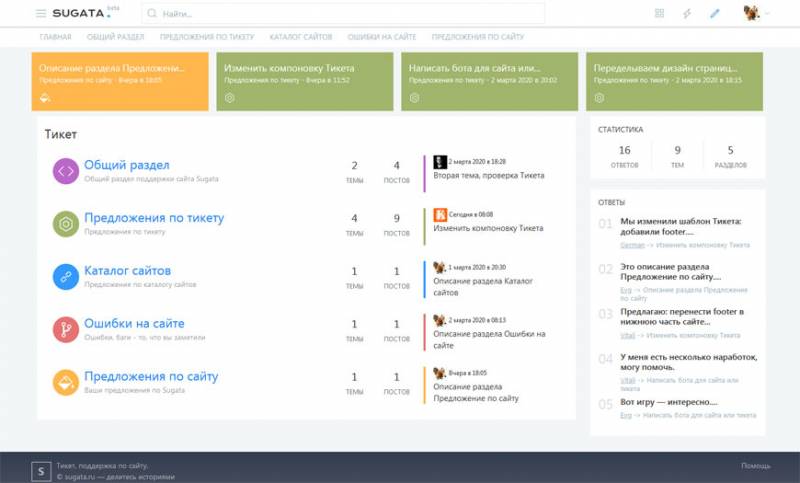Image resolution: width=800 pixels, height=483 pixels.
Task: Click the SUGATA logo
Action: tap(82, 13)
